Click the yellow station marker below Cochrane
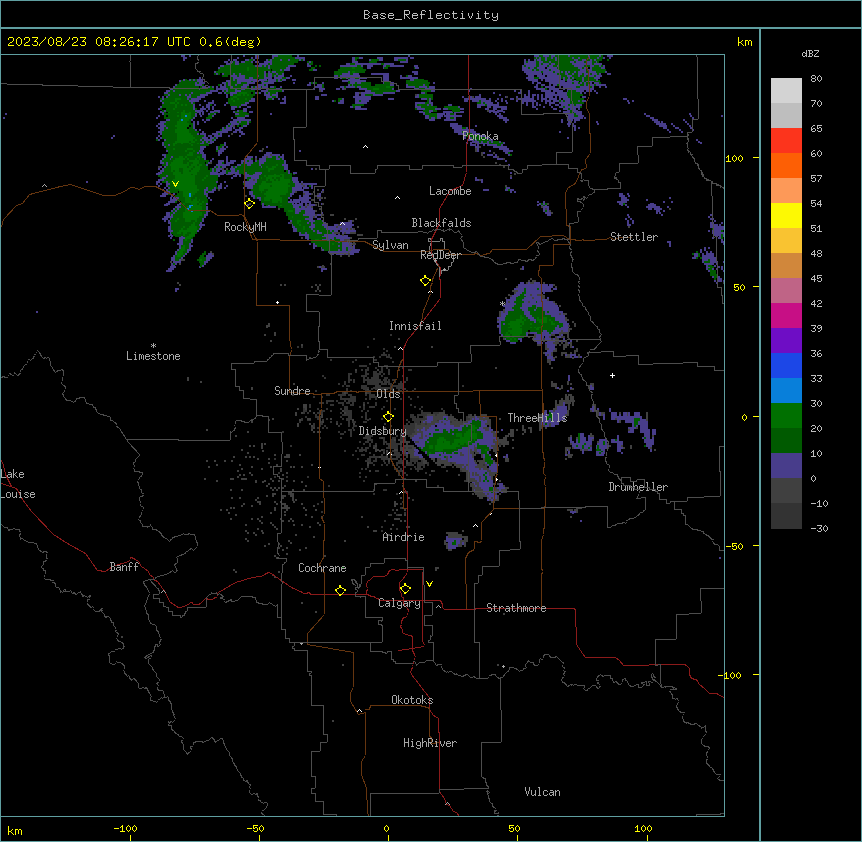 [x=340, y=590]
